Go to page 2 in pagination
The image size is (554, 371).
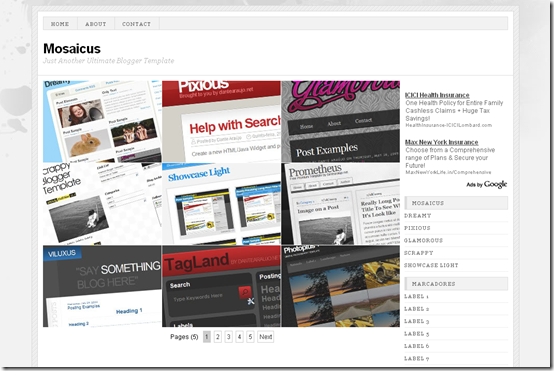[x=218, y=337]
